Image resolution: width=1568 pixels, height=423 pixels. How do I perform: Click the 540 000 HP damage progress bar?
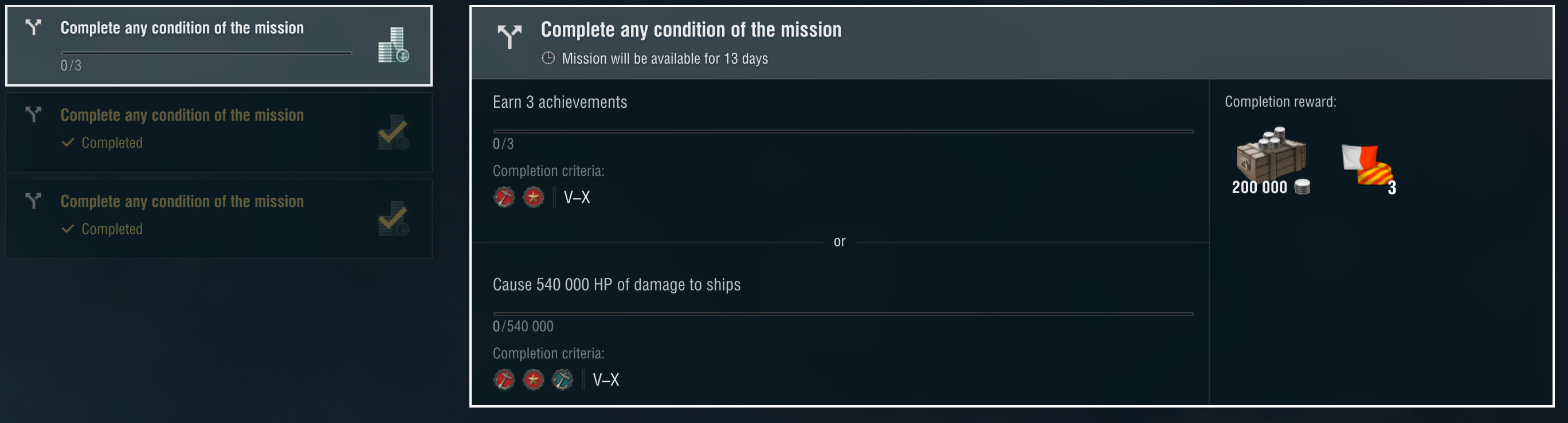click(842, 314)
